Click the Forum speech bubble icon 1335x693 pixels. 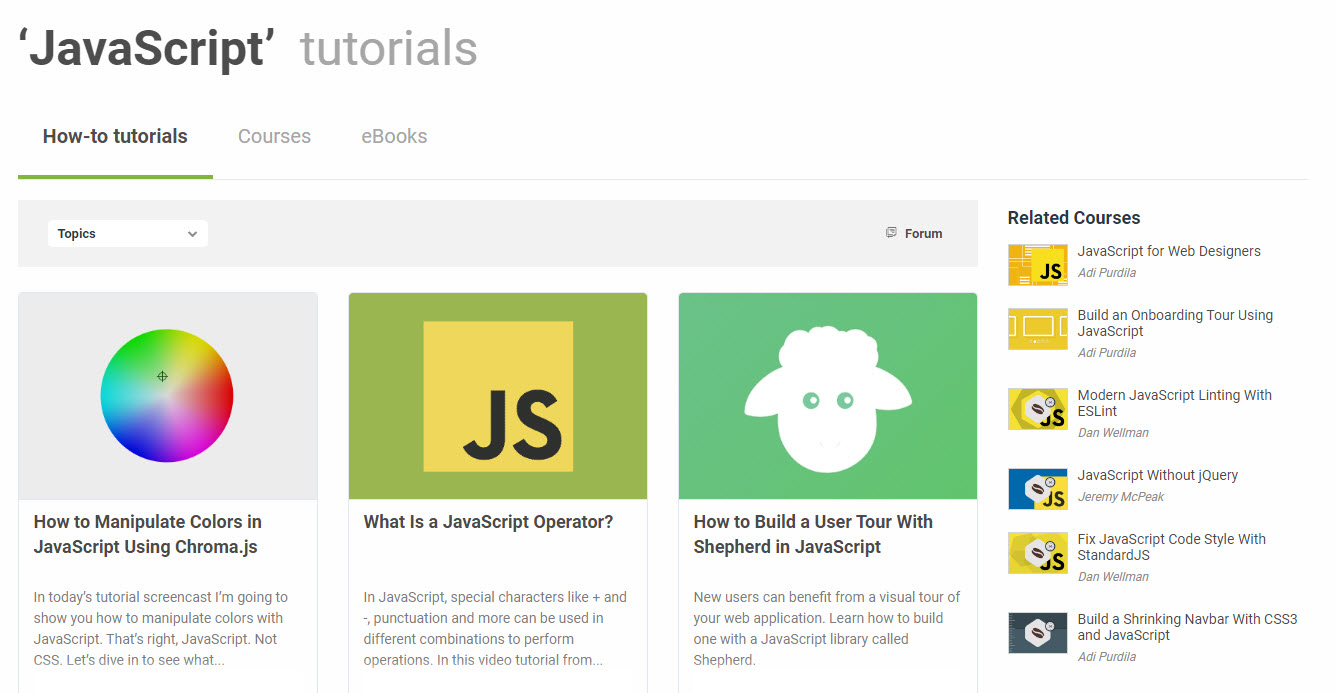(891, 233)
